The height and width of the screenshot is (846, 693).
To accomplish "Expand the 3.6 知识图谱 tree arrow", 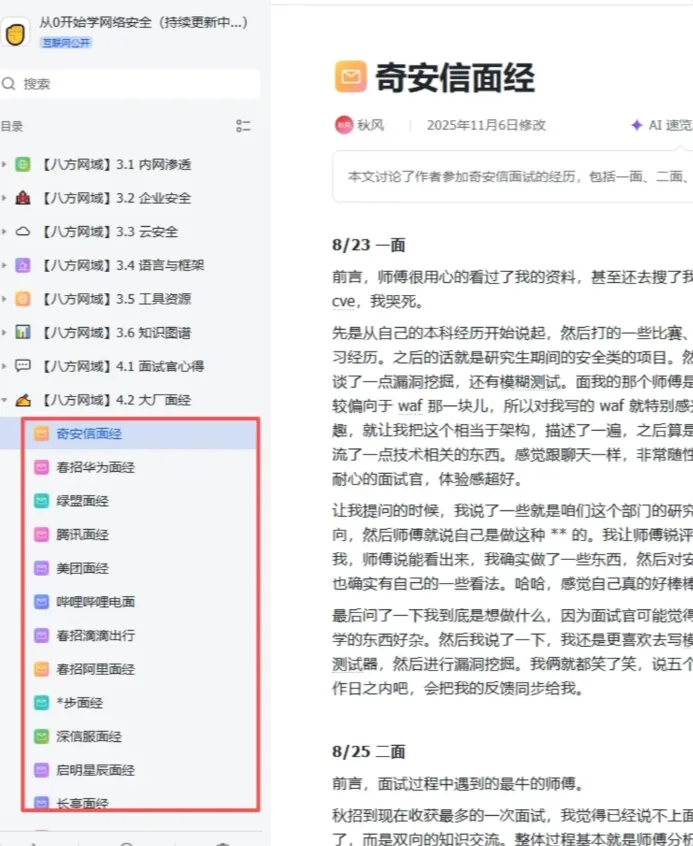I will [4, 332].
